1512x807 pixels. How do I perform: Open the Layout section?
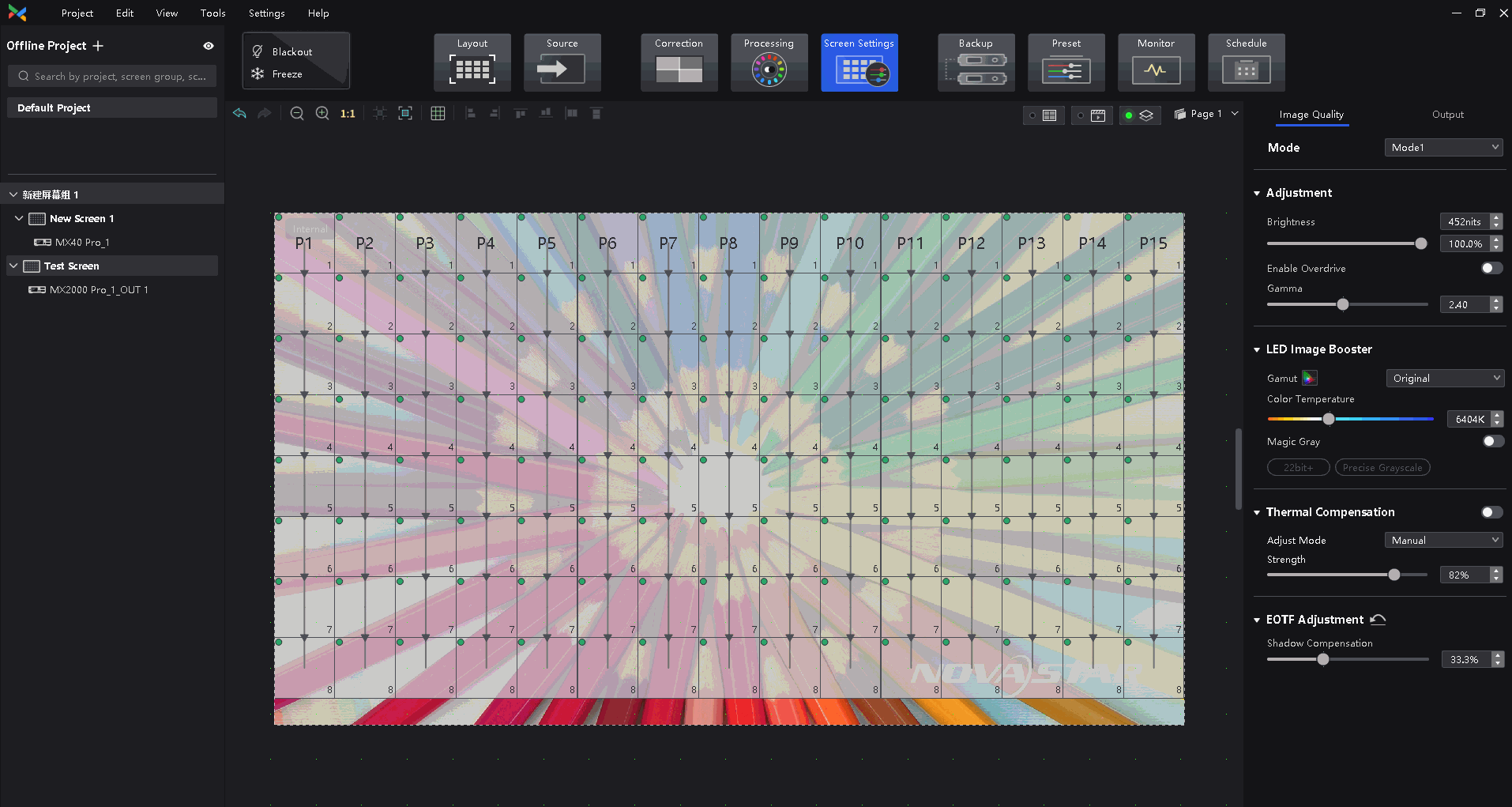click(472, 62)
